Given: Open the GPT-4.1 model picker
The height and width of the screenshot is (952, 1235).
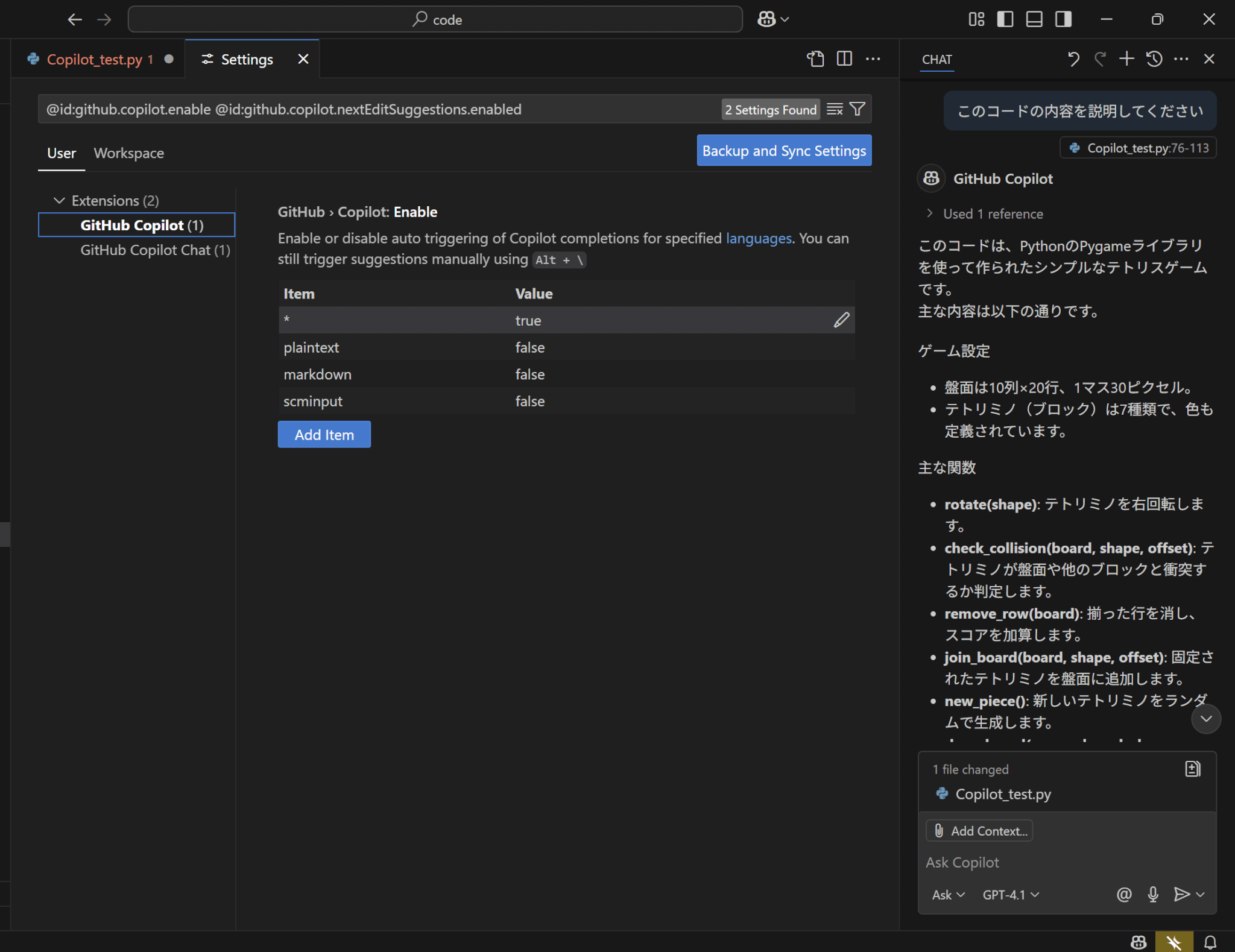Looking at the screenshot, I should tap(1011, 895).
